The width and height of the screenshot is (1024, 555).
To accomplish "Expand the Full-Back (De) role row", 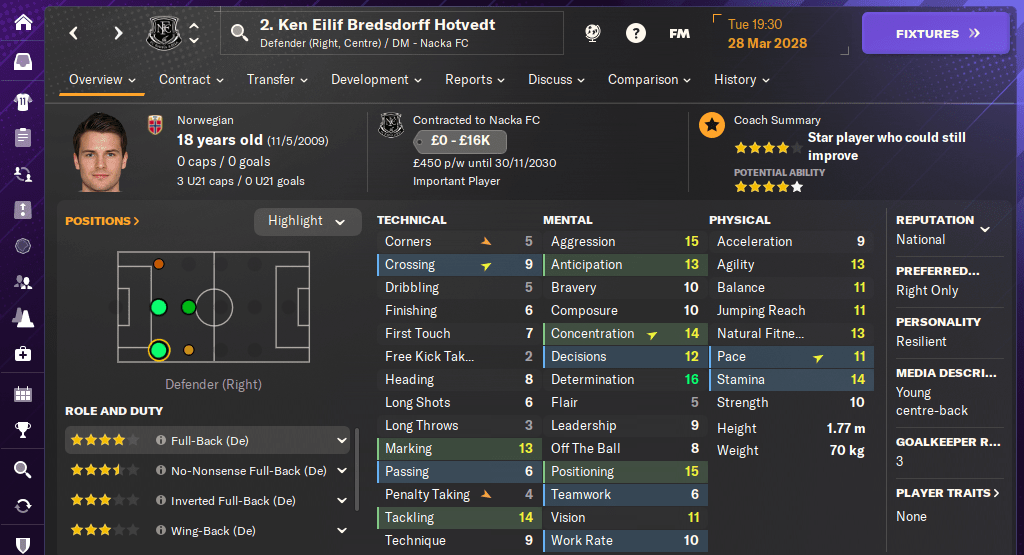I will click(341, 440).
